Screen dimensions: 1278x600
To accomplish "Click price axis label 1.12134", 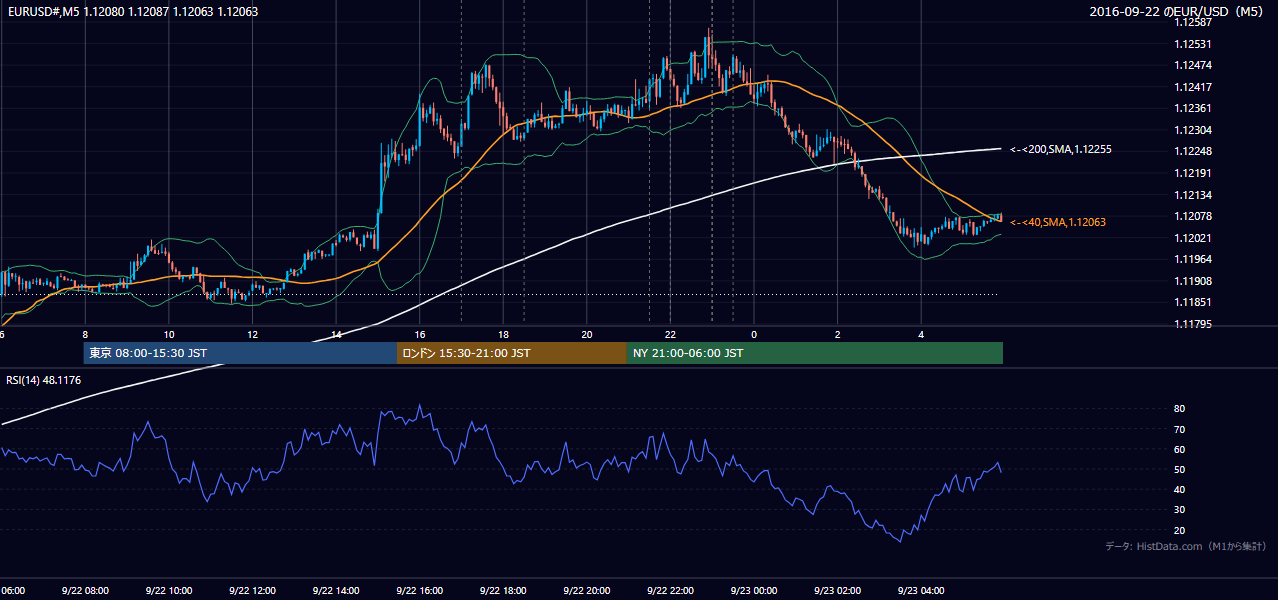I will pos(1192,195).
